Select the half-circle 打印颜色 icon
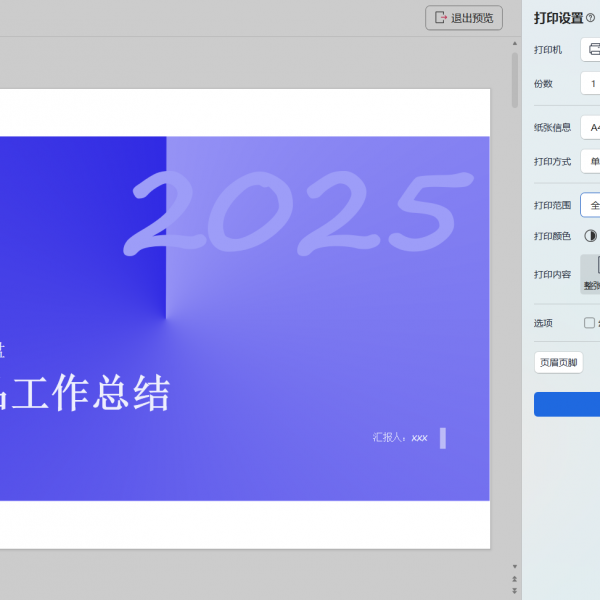The width and height of the screenshot is (600, 600). [590, 236]
